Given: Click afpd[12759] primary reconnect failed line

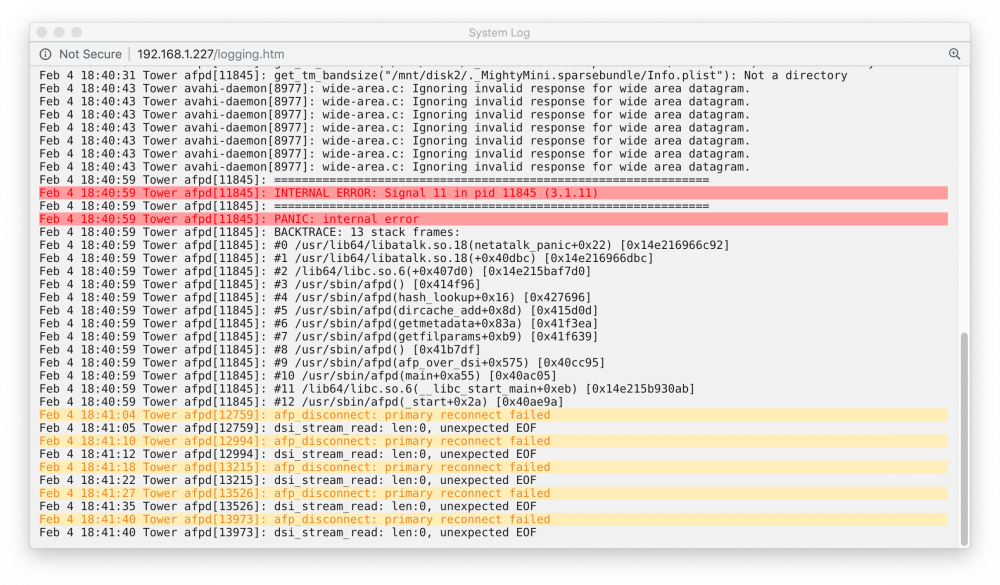Looking at the screenshot, I should tap(493, 415).
